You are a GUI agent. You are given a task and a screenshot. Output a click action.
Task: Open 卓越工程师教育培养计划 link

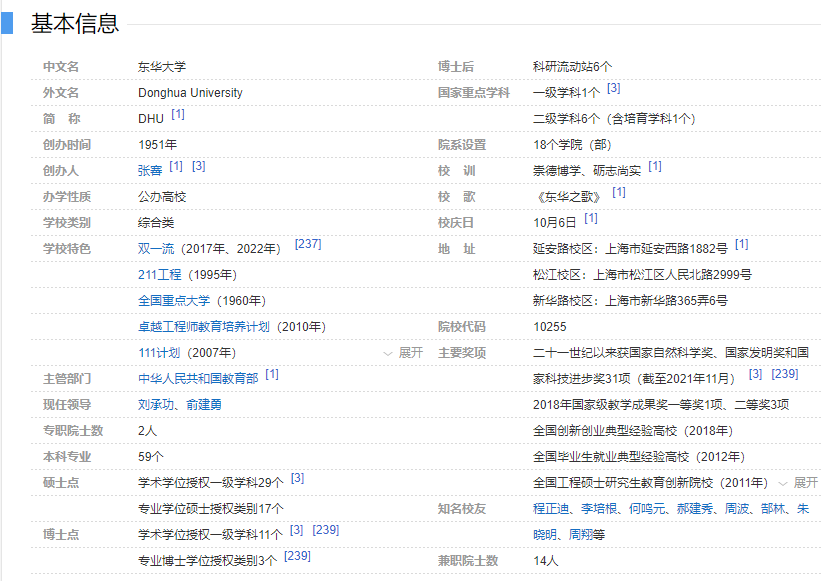tap(204, 327)
